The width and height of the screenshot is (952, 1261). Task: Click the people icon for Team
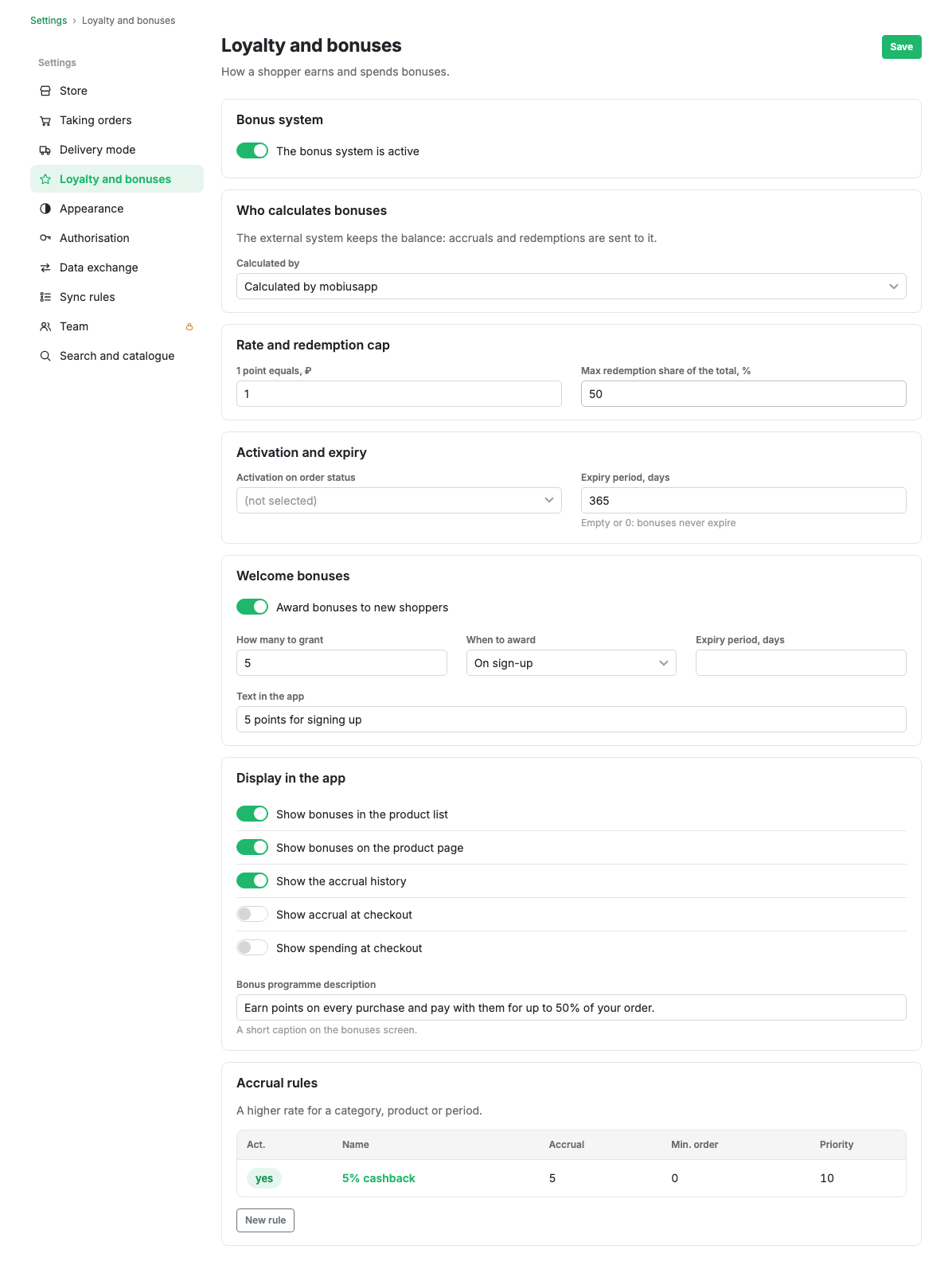pyautogui.click(x=45, y=326)
